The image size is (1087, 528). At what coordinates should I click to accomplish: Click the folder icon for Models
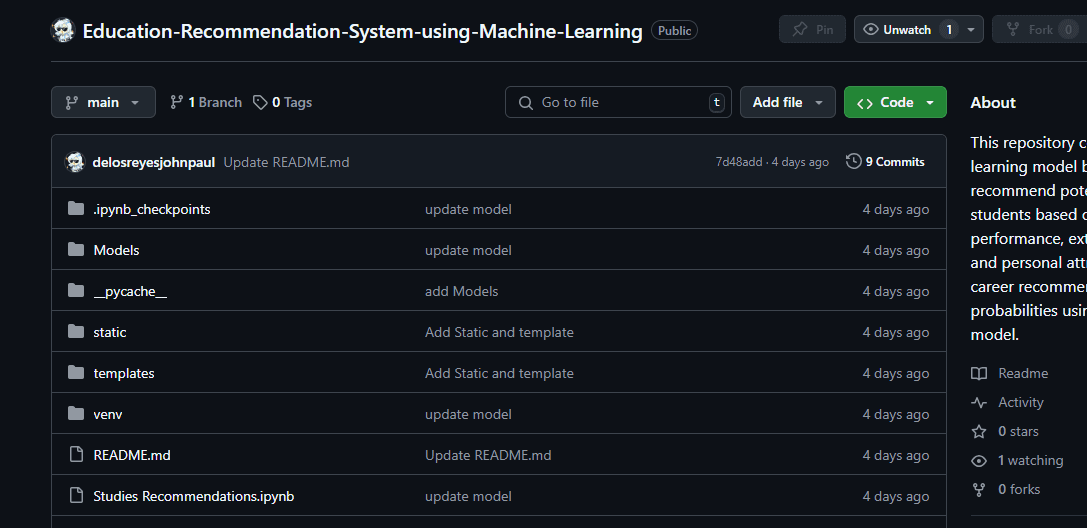coord(76,249)
